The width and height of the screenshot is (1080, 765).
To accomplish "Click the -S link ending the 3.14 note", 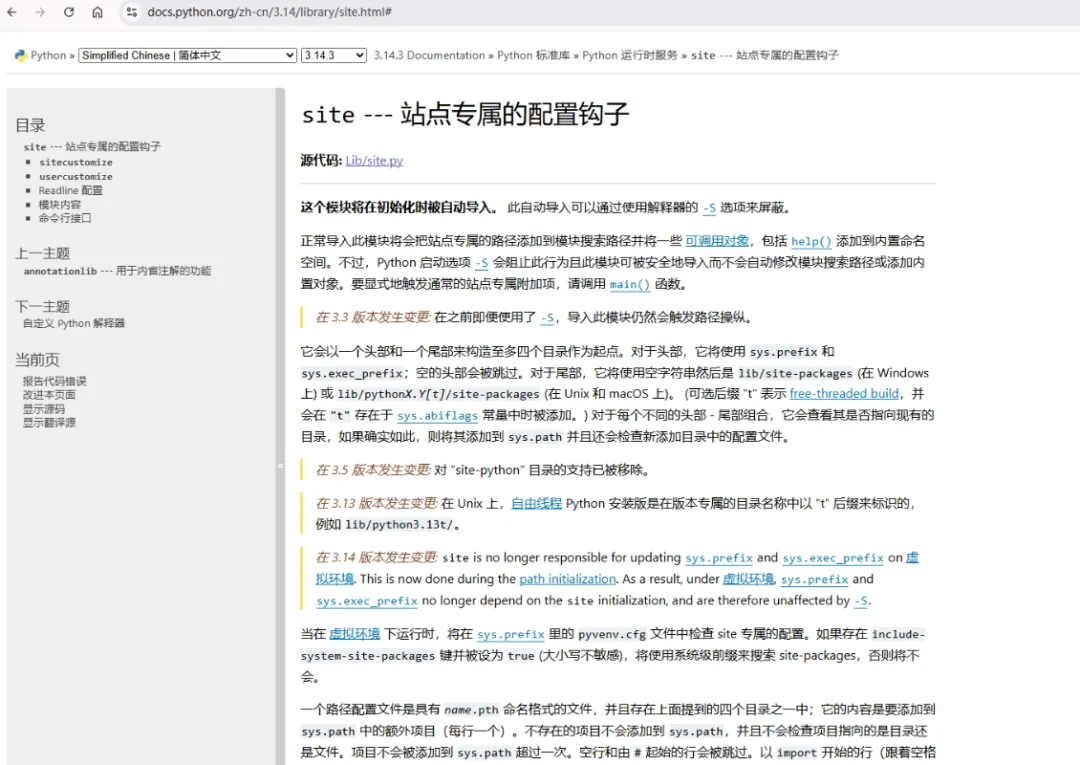I will click(861, 600).
